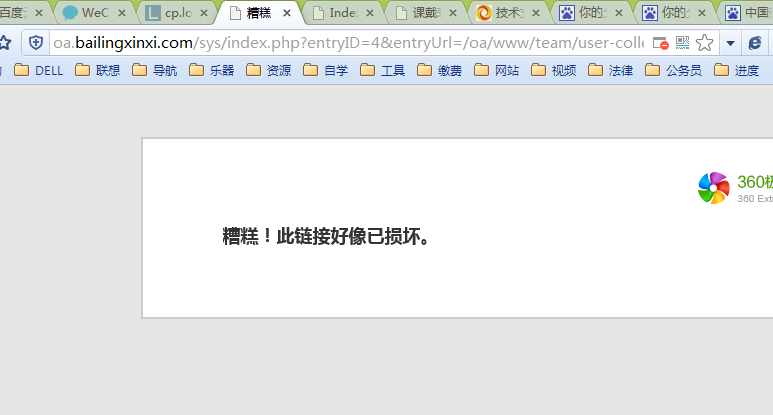Click the shield security icon in address bar
773x415 pixels.
pyautogui.click(x=35, y=43)
